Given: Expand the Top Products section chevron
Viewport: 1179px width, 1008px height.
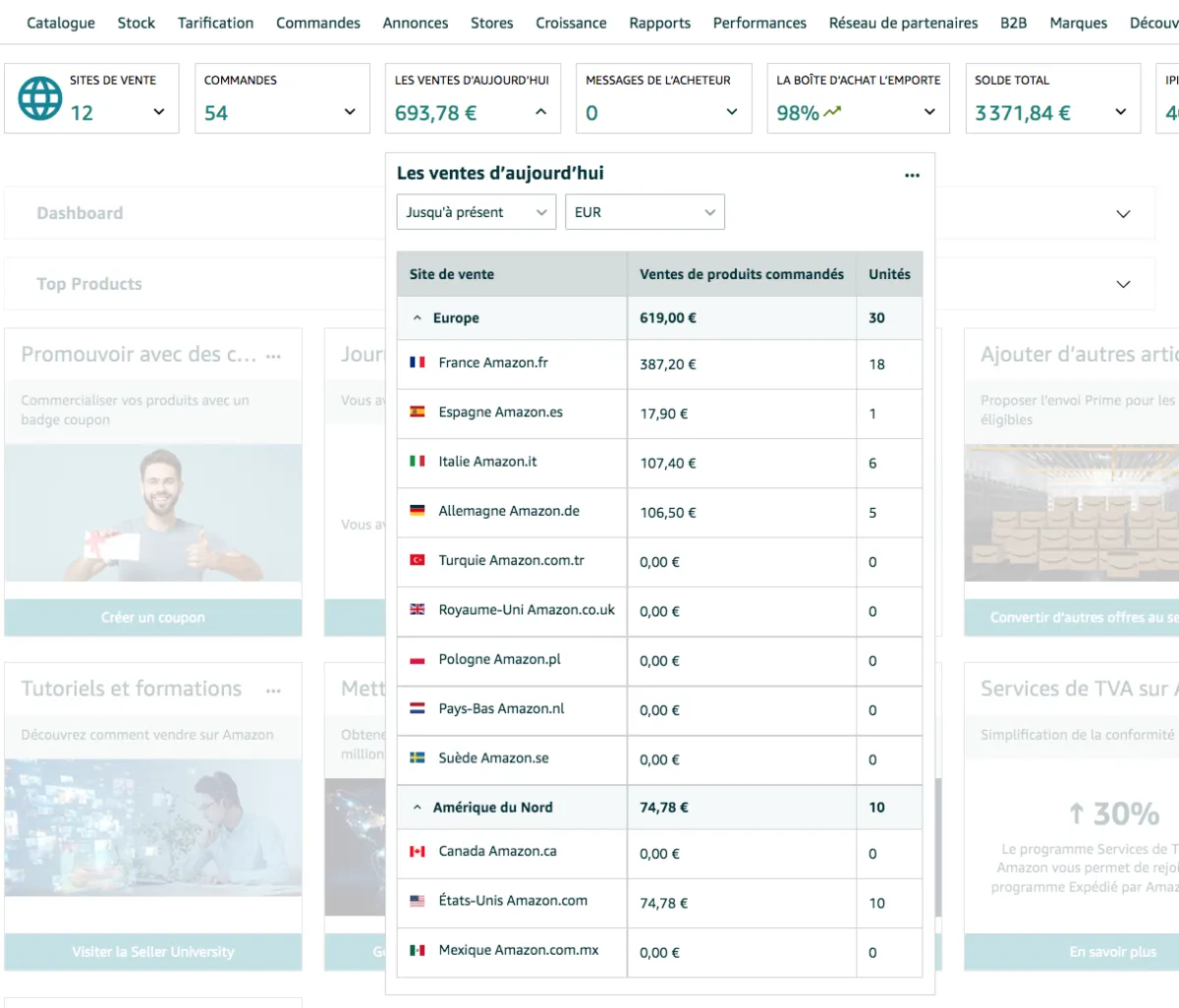Looking at the screenshot, I should [x=1124, y=284].
